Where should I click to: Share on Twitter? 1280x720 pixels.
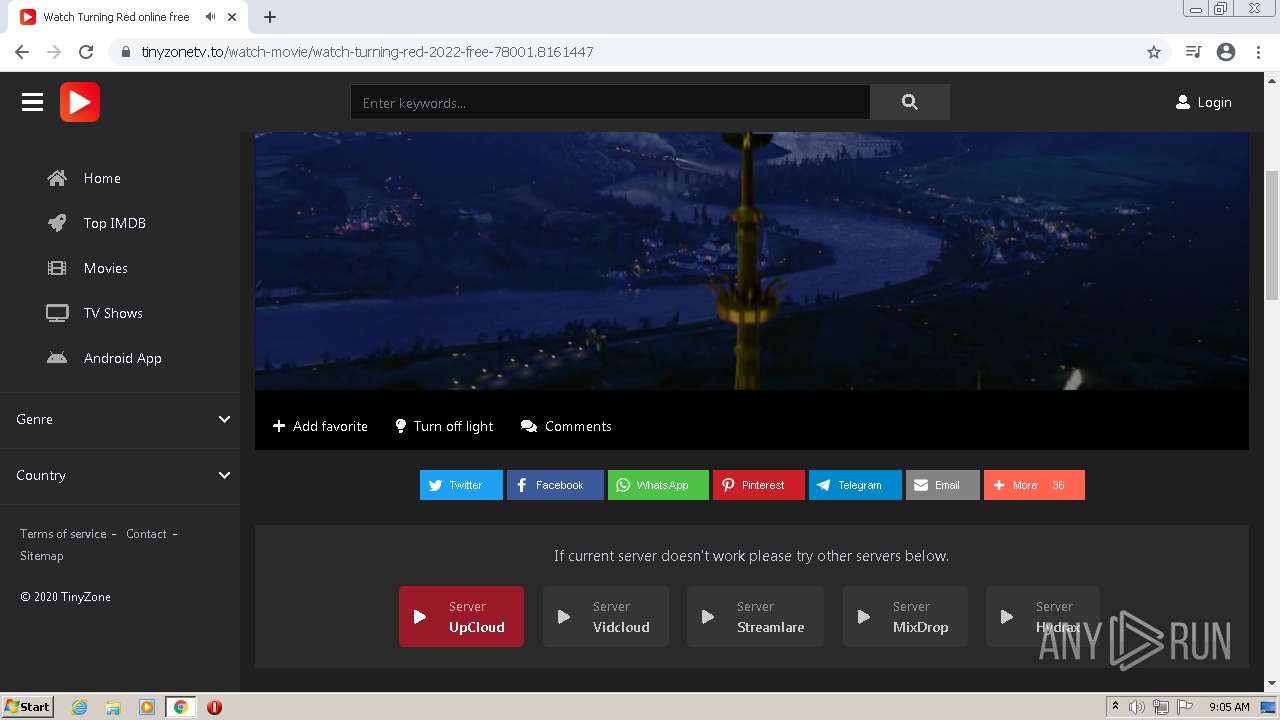pyautogui.click(x=461, y=485)
